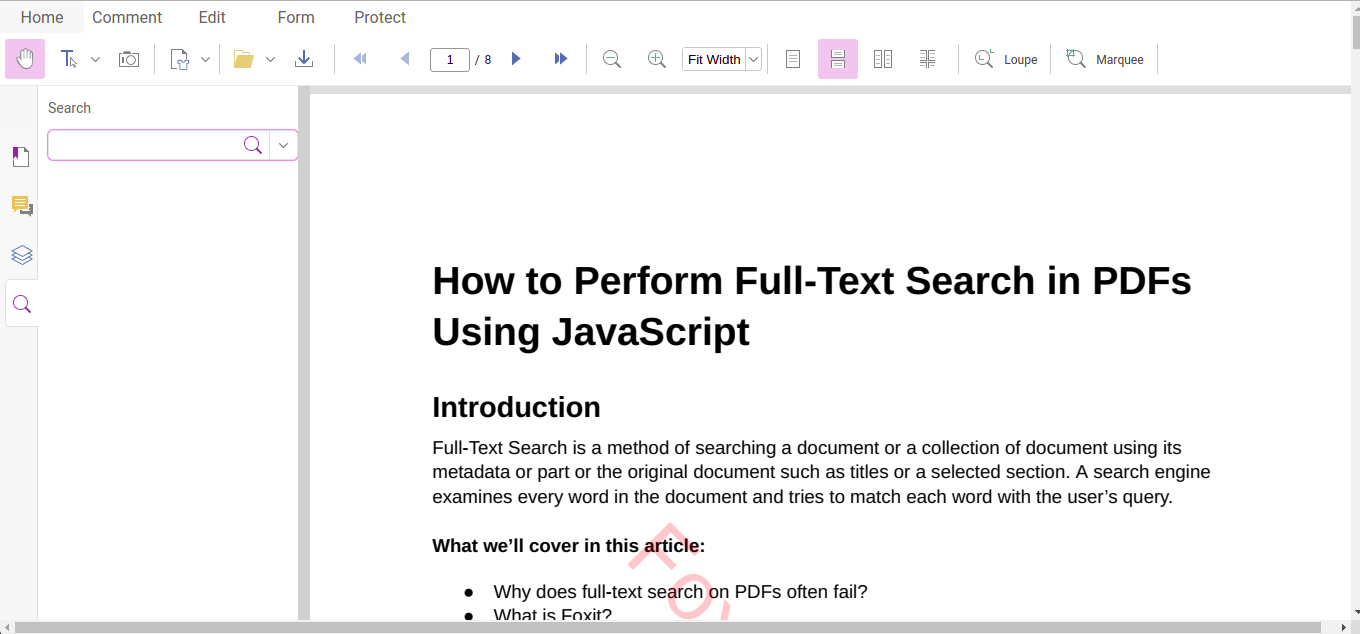Activate the Text Select tool
1360x634 pixels.
pyautogui.click(x=70, y=59)
